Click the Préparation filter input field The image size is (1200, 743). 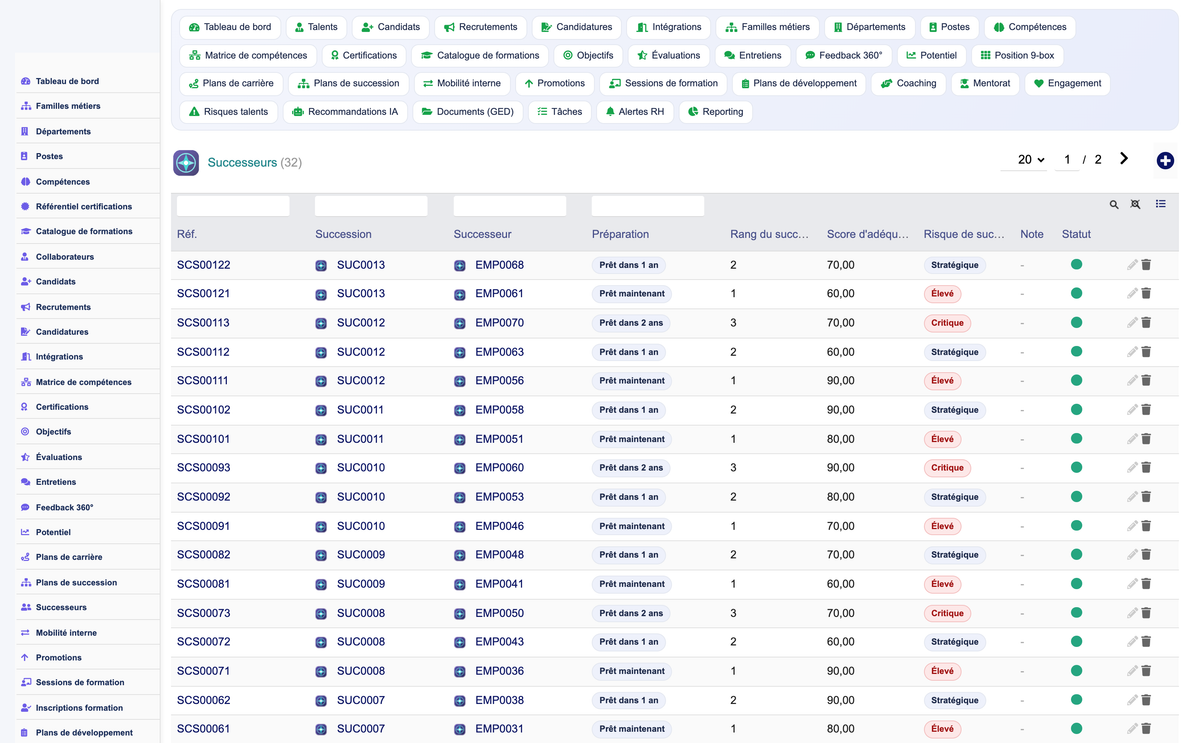coord(648,206)
